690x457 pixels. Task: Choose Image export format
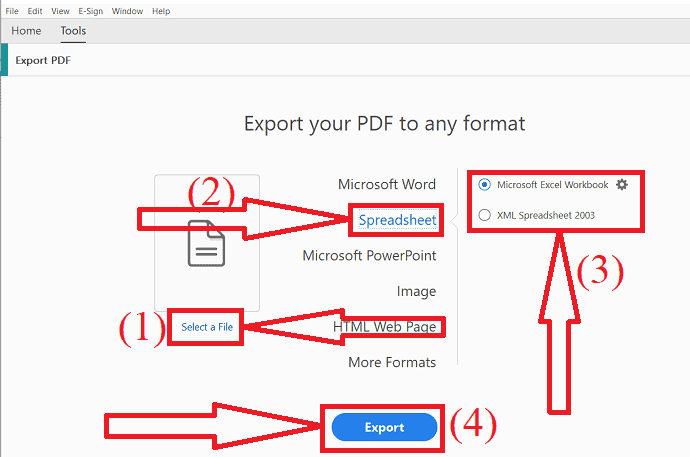tap(416, 291)
